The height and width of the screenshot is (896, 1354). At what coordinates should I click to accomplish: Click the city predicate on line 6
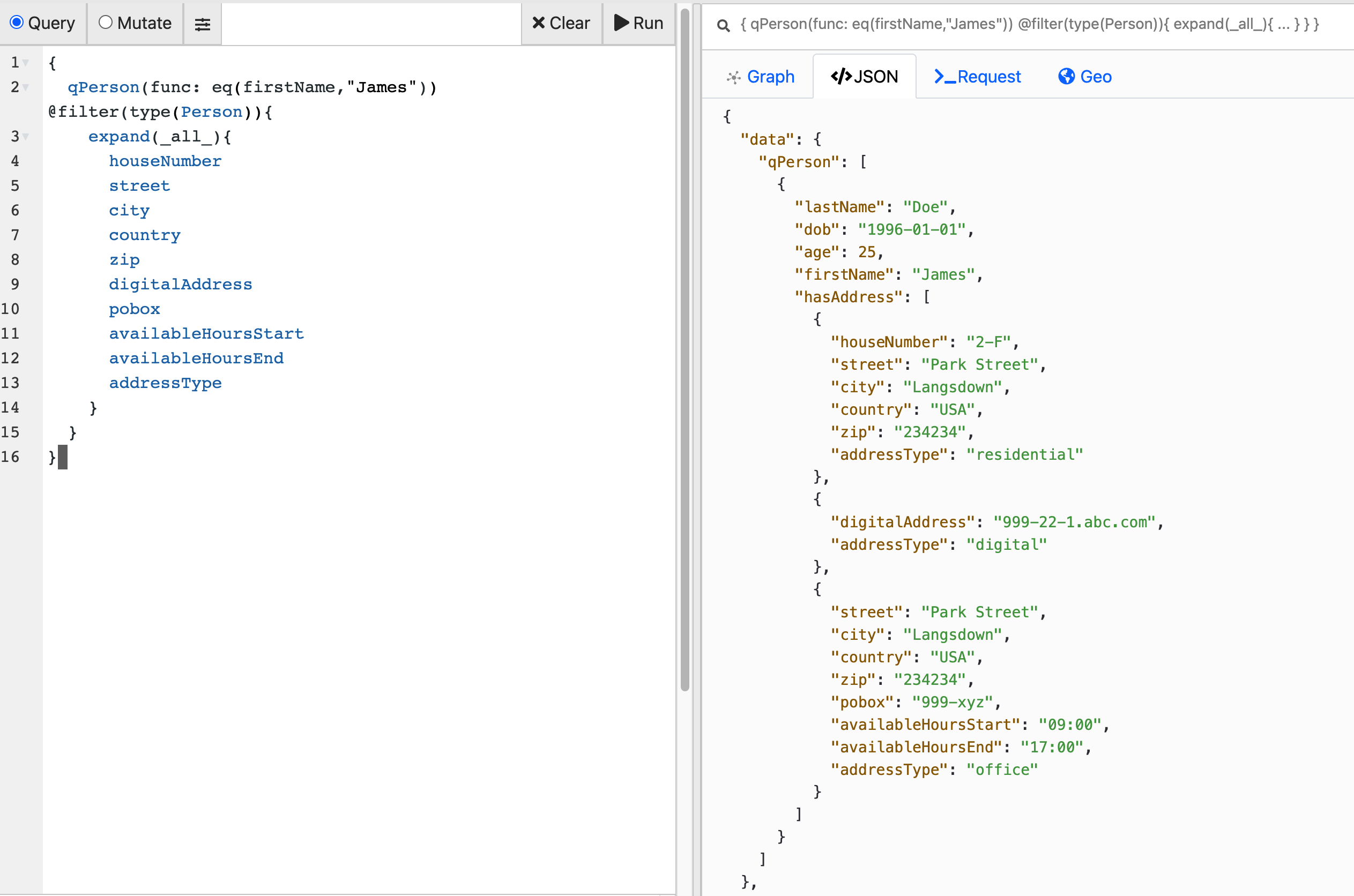tap(129, 210)
